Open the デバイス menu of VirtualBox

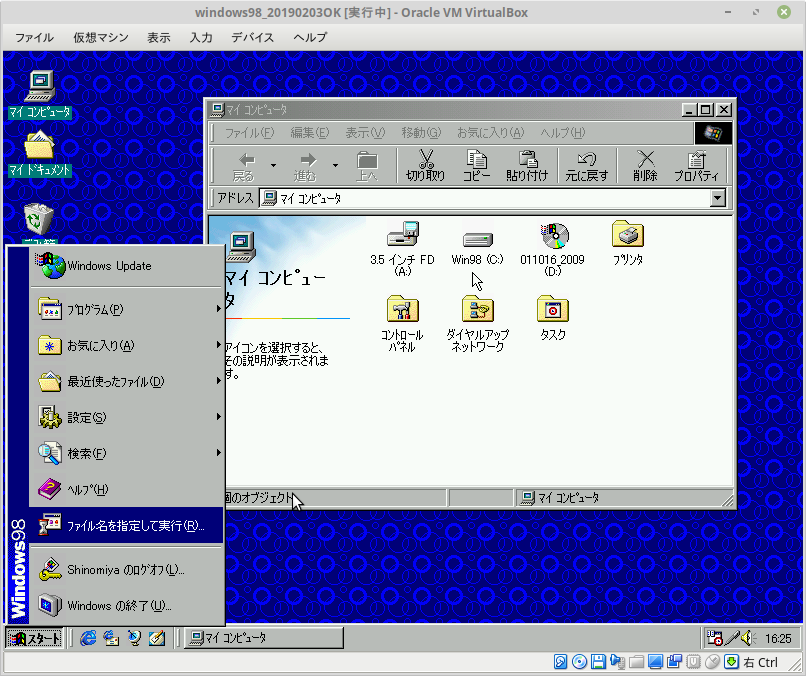[252, 37]
